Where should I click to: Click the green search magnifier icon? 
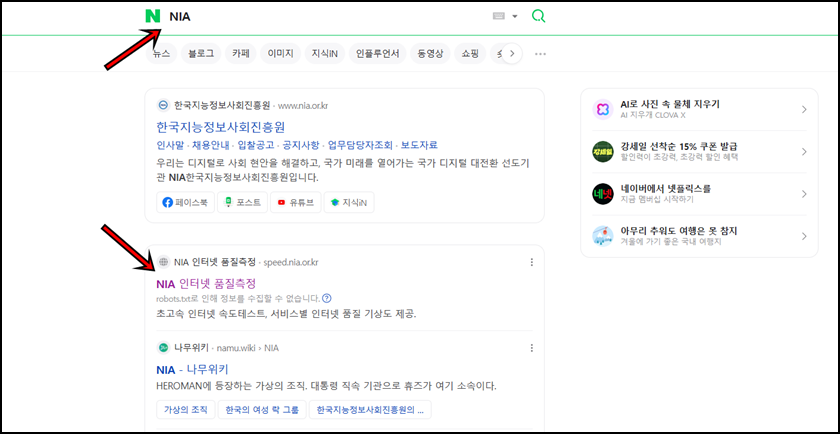point(538,17)
